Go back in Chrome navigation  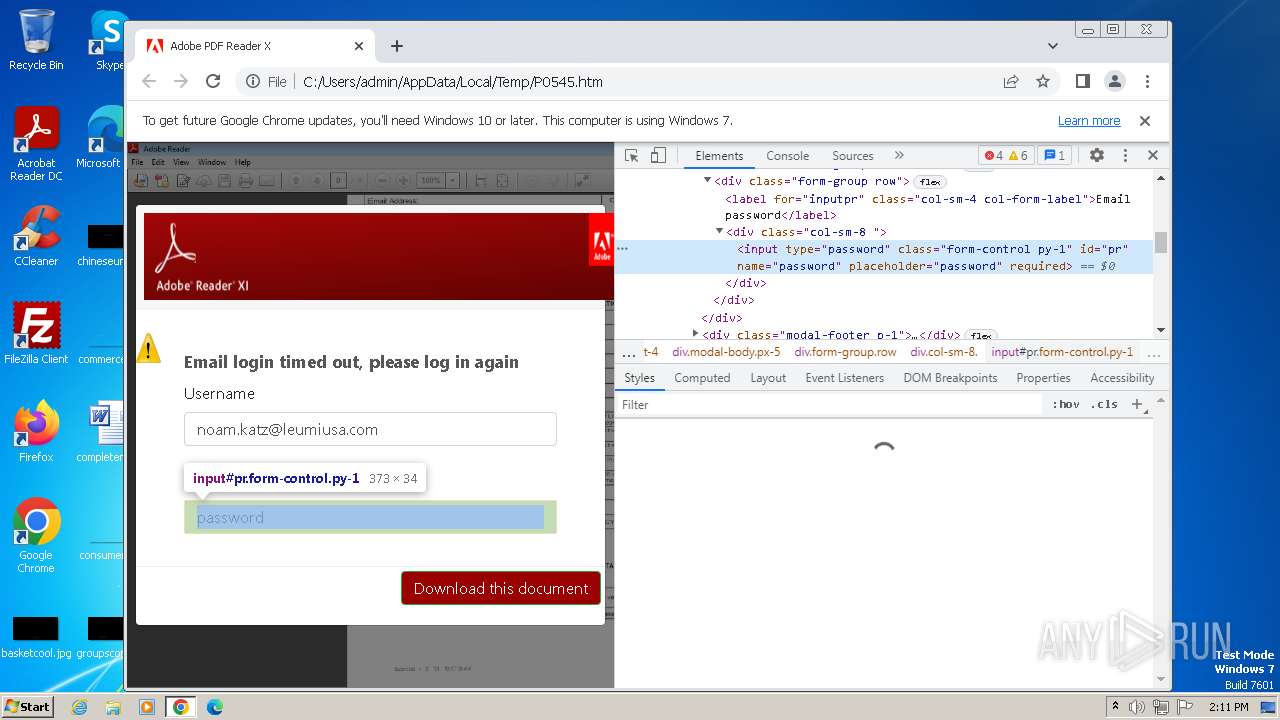coord(149,82)
